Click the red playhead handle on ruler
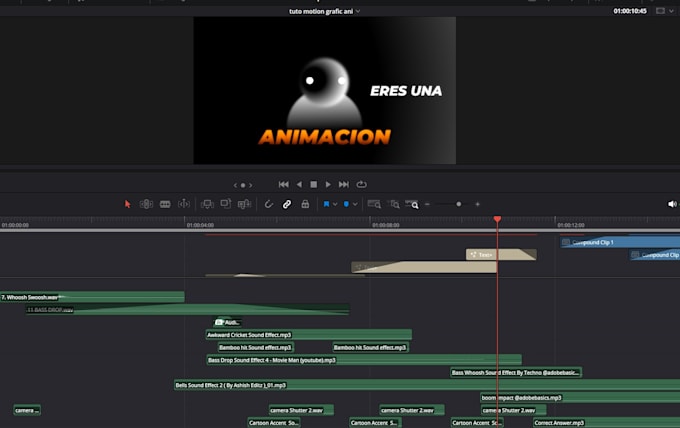Screen dimensions: 680x428 (497, 219)
